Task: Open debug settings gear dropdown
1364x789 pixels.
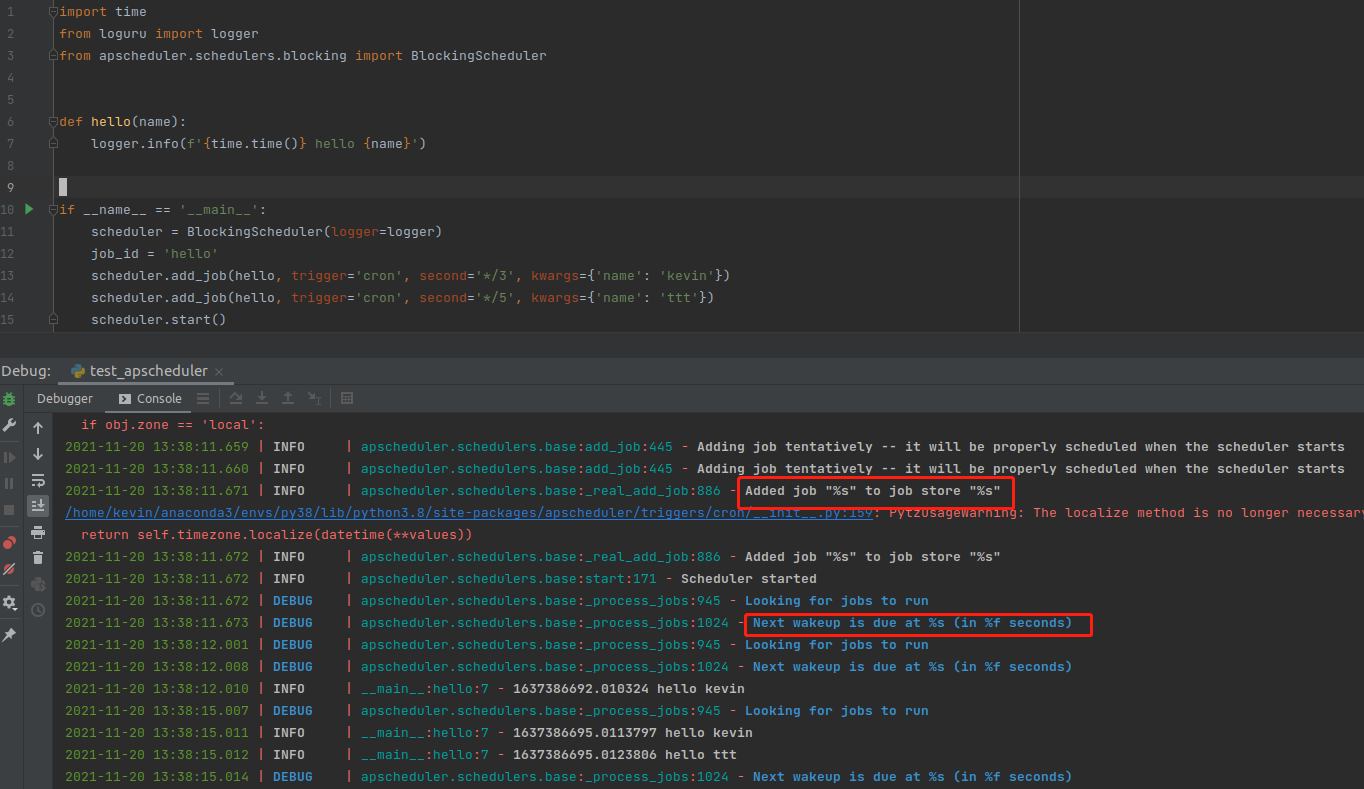Action: pos(9,602)
